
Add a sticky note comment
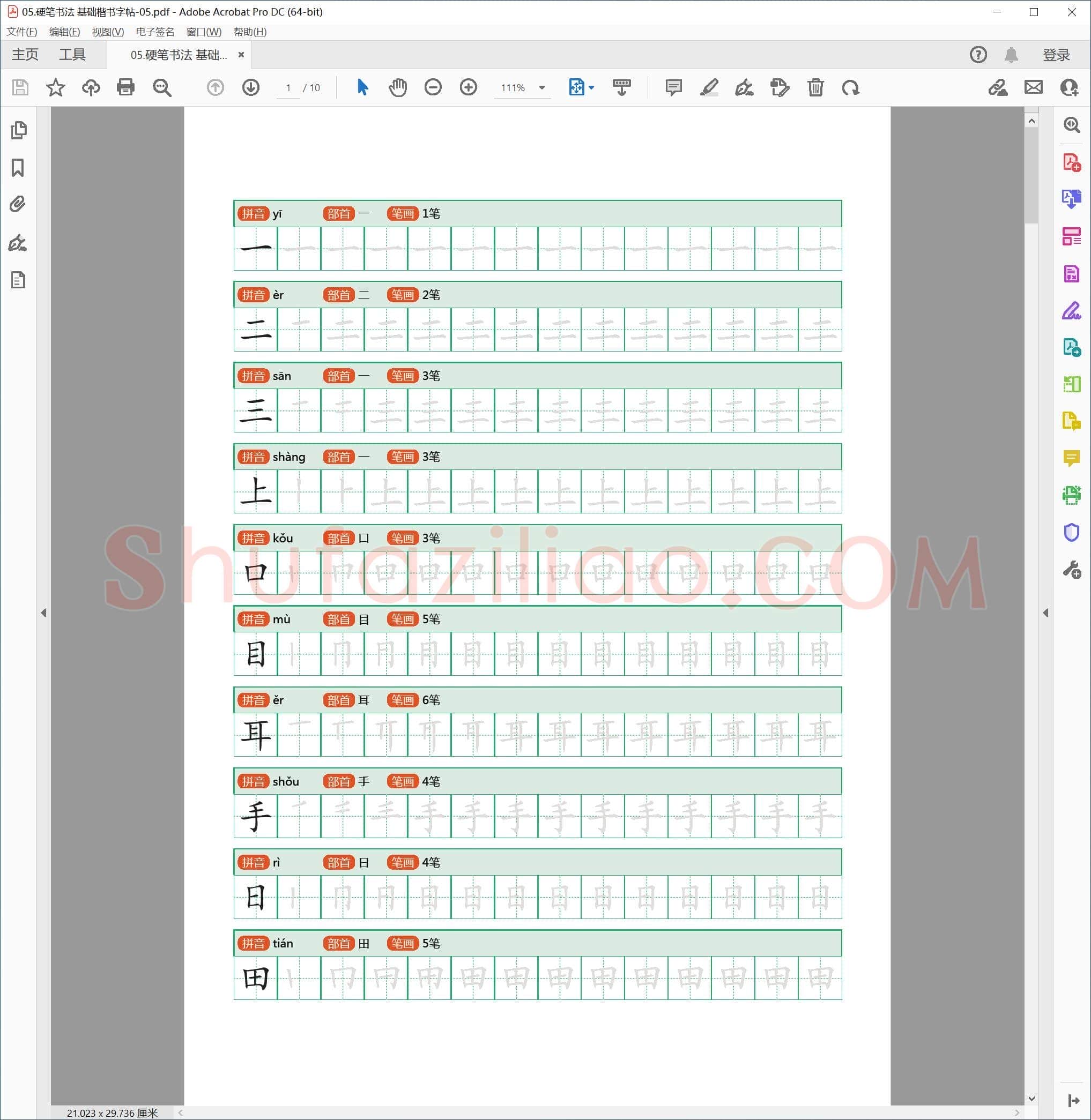674,88
